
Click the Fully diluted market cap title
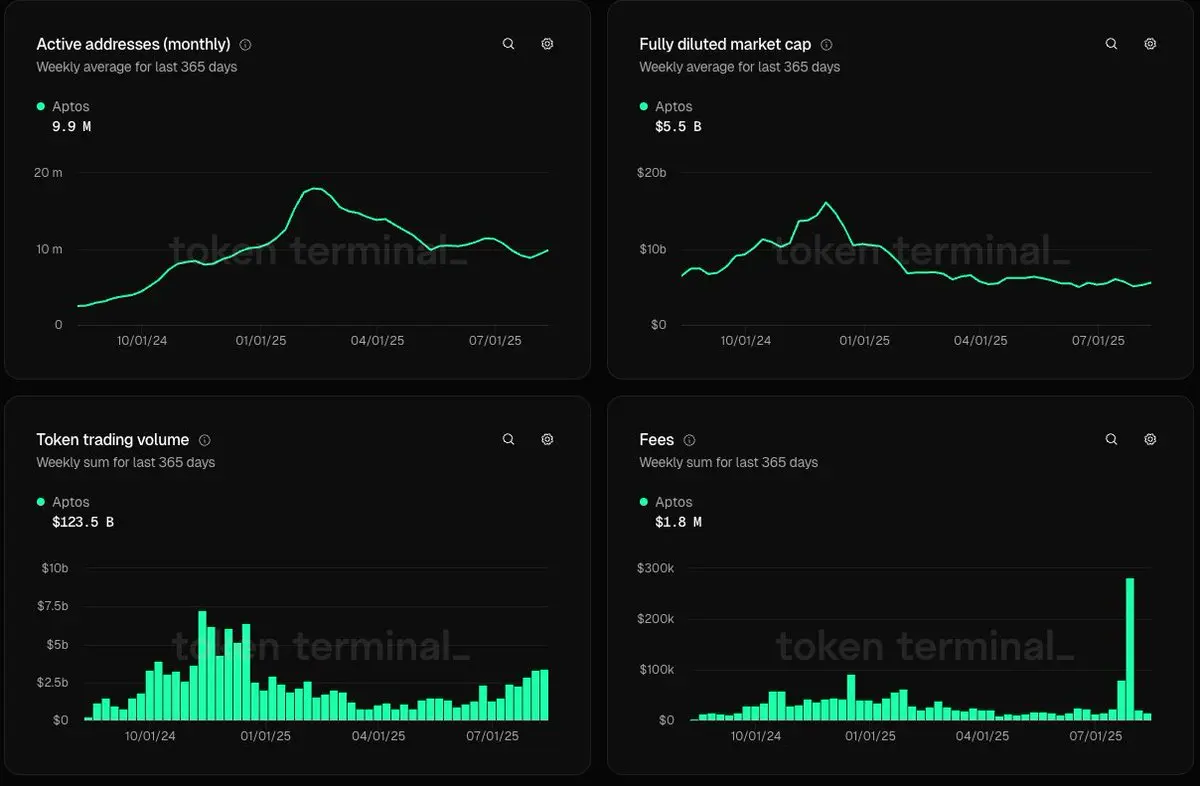[725, 44]
